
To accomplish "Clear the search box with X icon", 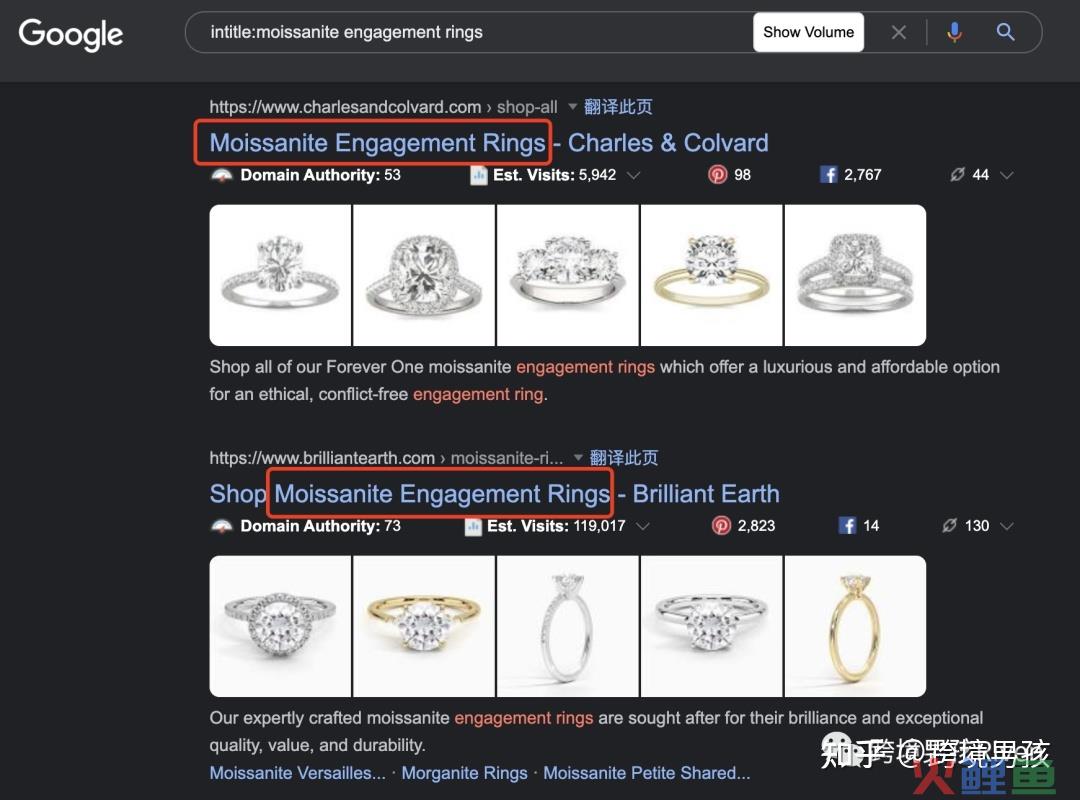I will pyautogui.click(x=898, y=32).
